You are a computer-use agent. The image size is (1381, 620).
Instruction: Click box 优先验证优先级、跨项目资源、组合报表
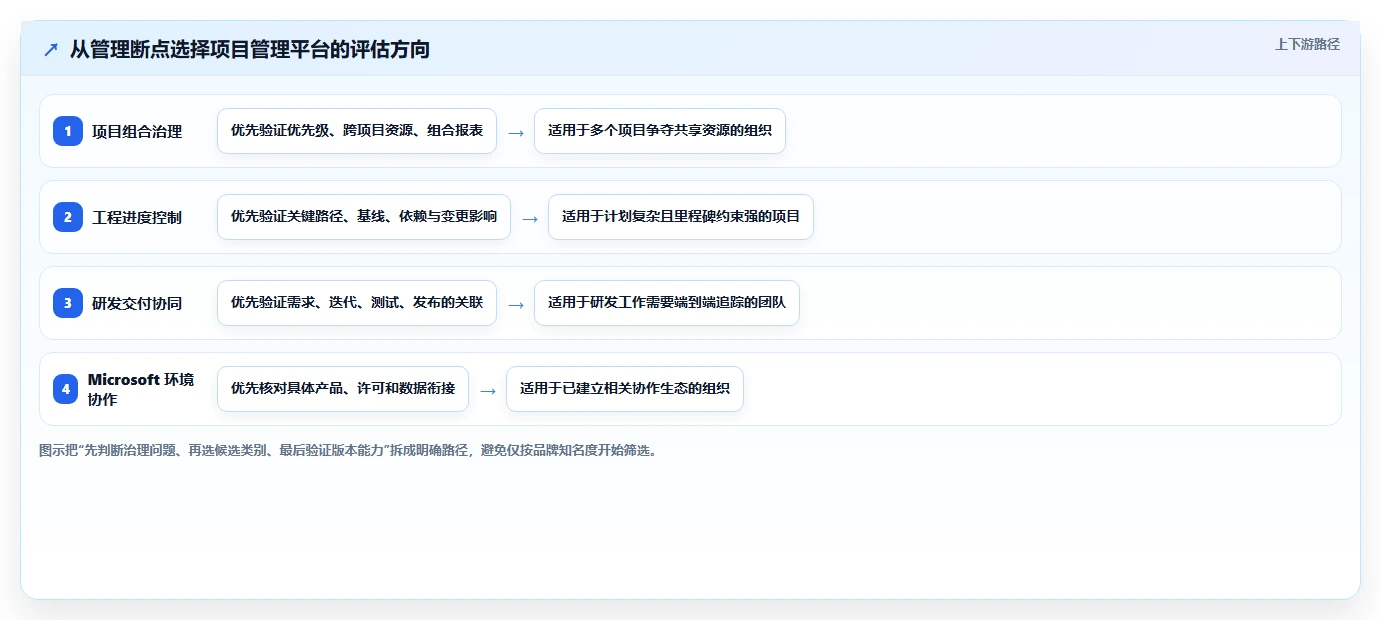357,131
